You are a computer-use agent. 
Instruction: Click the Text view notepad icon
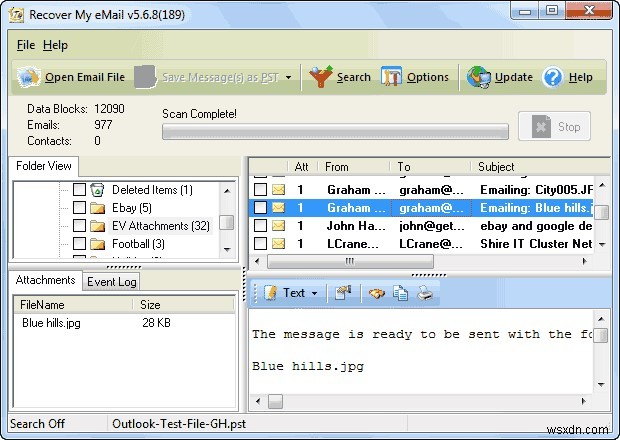(x=270, y=293)
